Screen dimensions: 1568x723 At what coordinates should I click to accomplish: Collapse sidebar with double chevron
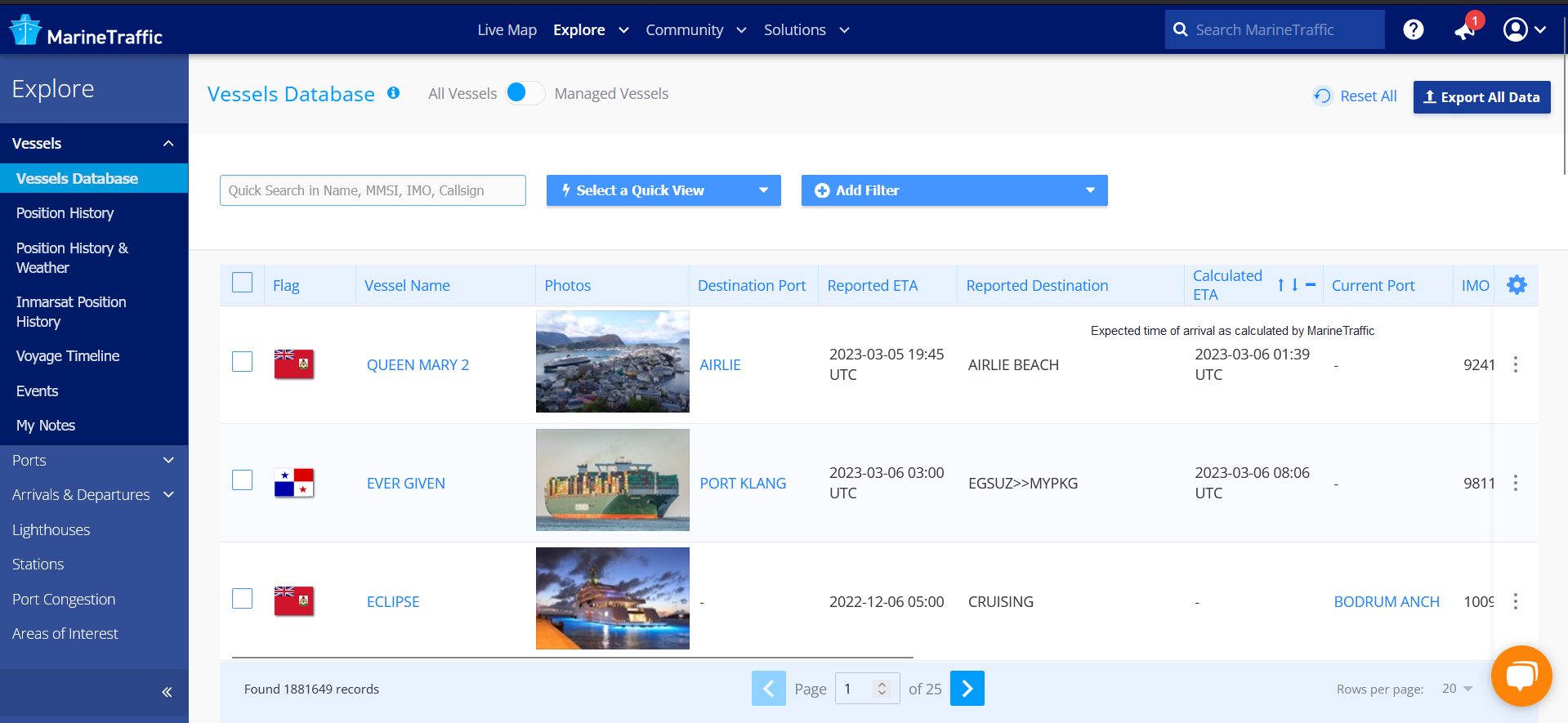(167, 692)
